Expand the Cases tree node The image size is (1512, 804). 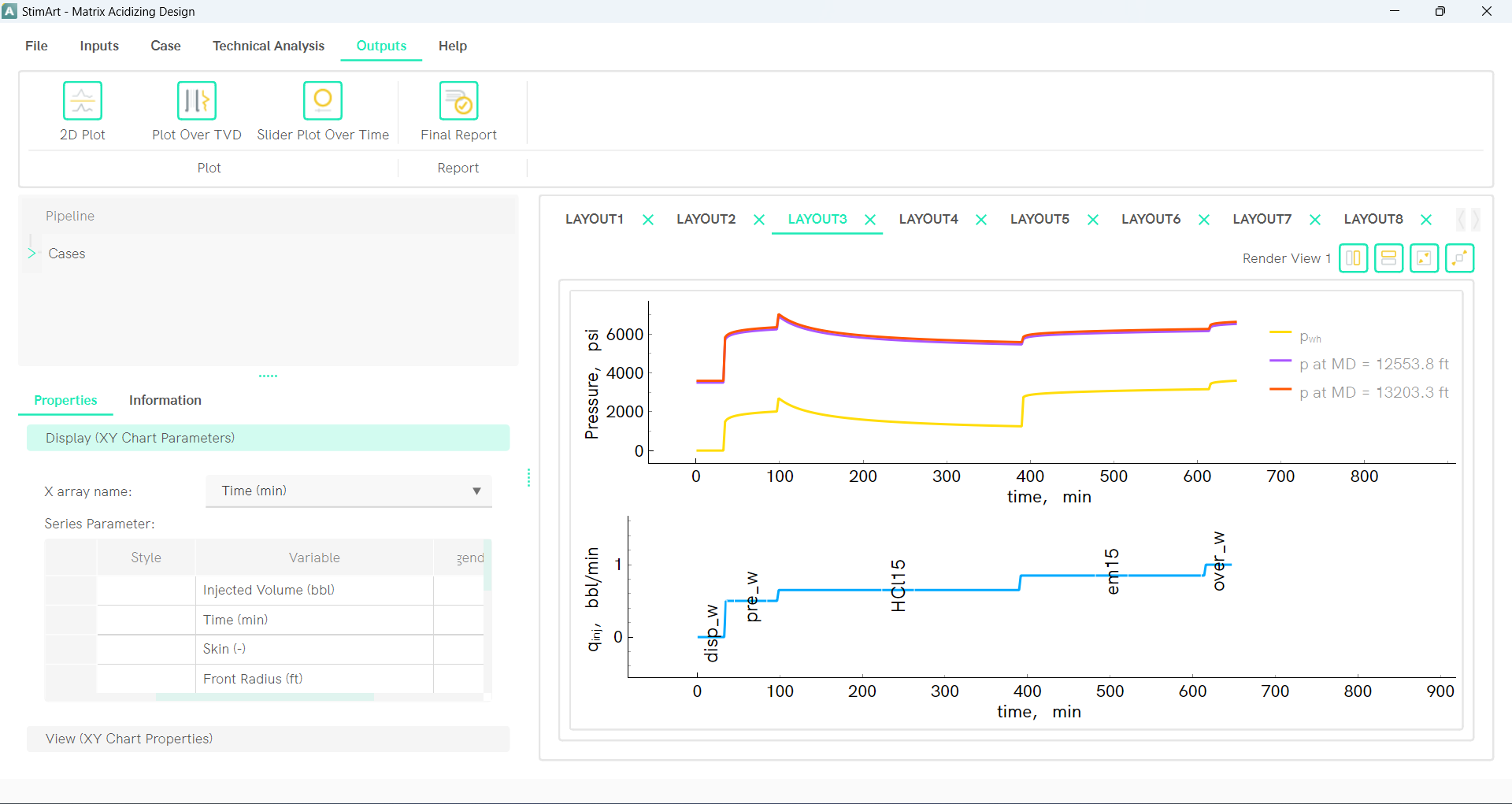pyautogui.click(x=32, y=254)
